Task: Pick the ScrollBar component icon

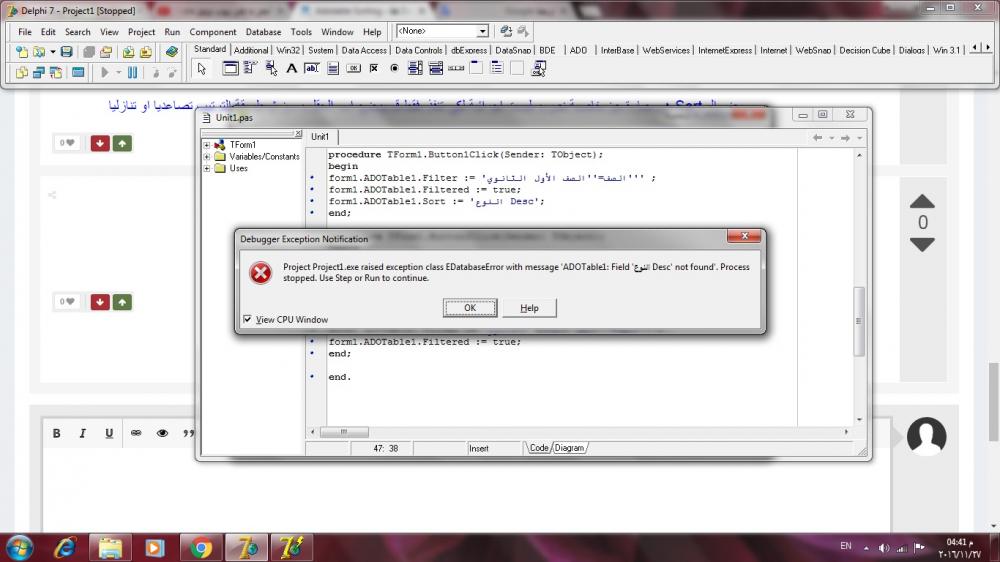Action: (x=456, y=68)
